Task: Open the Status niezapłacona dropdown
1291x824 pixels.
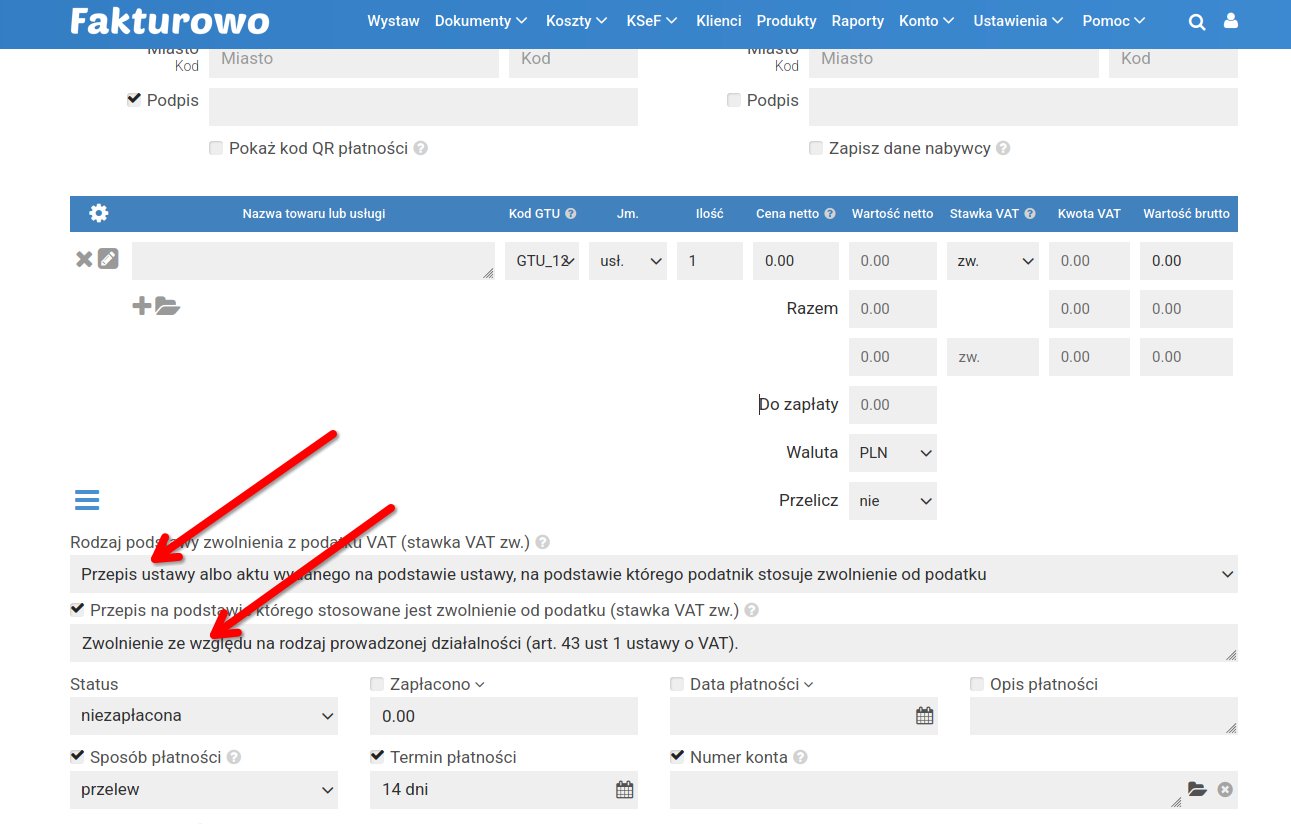Action: click(x=204, y=716)
